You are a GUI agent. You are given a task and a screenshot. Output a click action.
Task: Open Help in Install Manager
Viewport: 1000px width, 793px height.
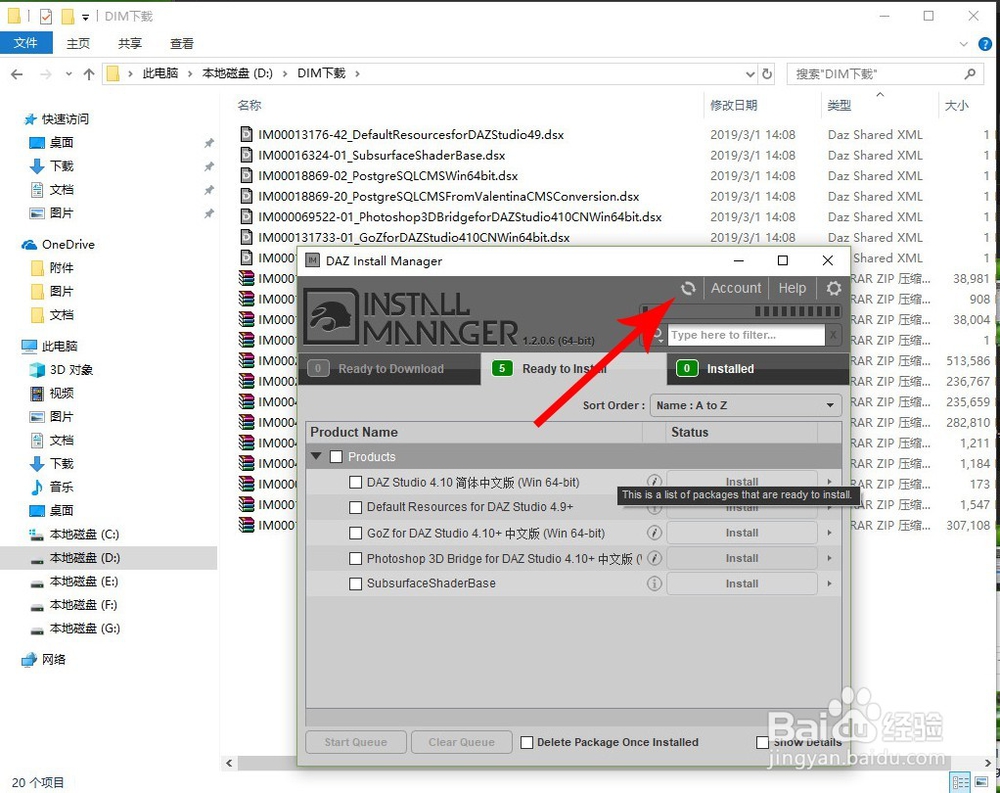point(792,288)
